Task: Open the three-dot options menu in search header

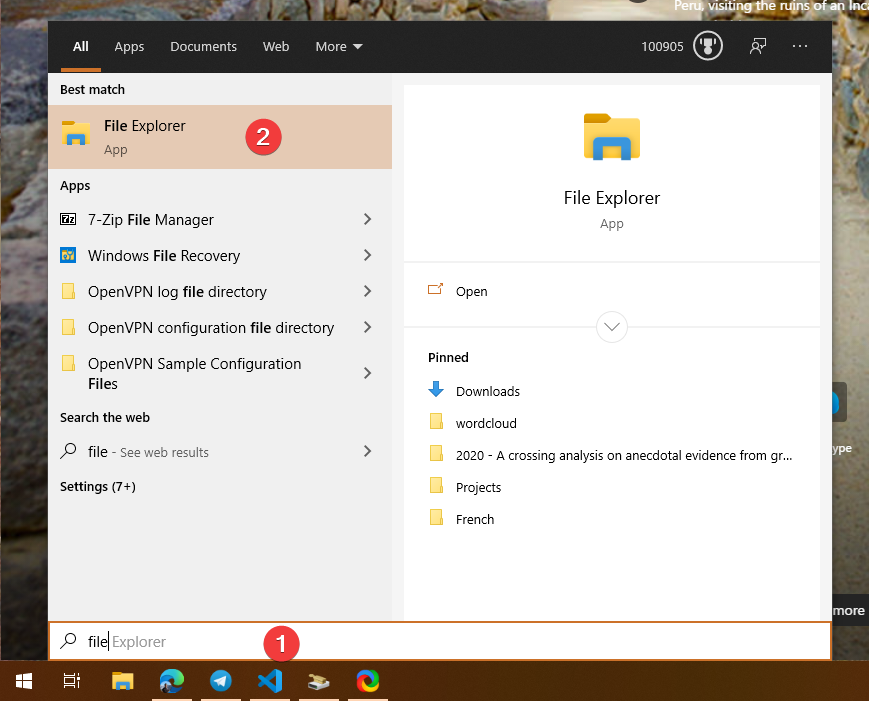Action: (800, 46)
